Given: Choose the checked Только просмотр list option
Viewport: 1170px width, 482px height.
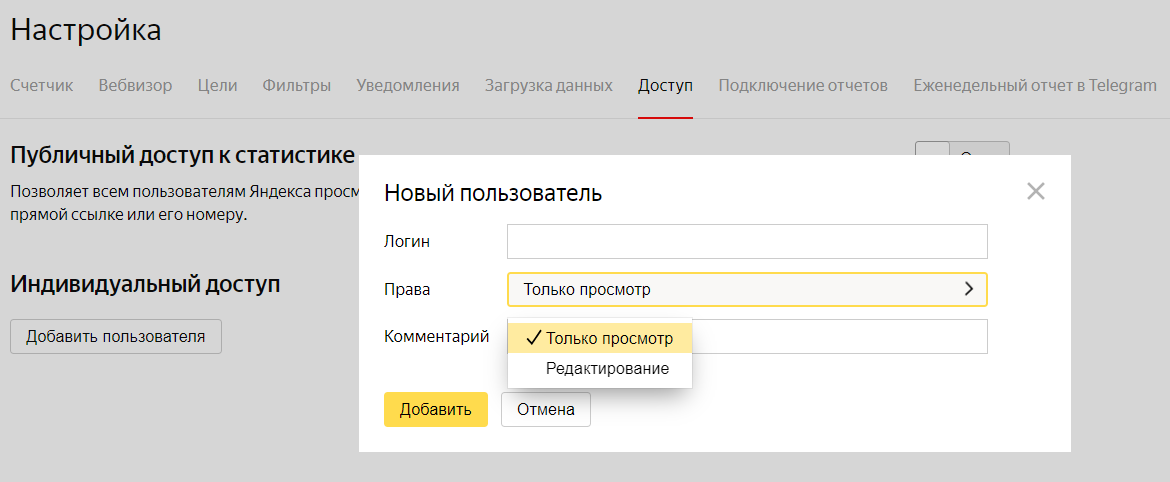Looking at the screenshot, I should (600, 339).
